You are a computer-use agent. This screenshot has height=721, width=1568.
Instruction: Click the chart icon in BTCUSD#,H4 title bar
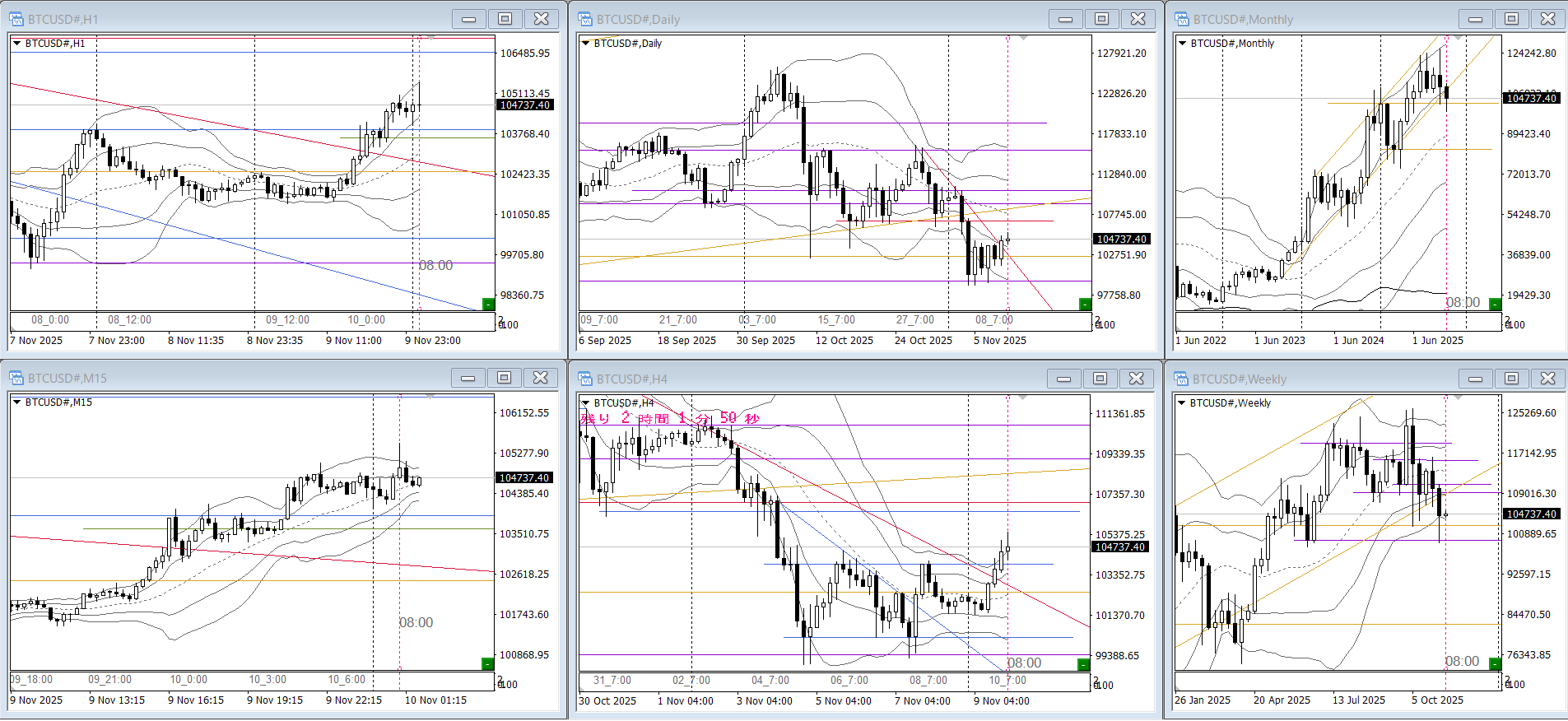point(585,379)
